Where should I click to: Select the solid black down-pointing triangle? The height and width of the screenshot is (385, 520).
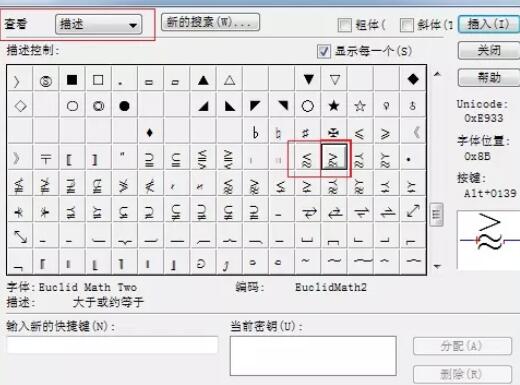tap(309, 79)
